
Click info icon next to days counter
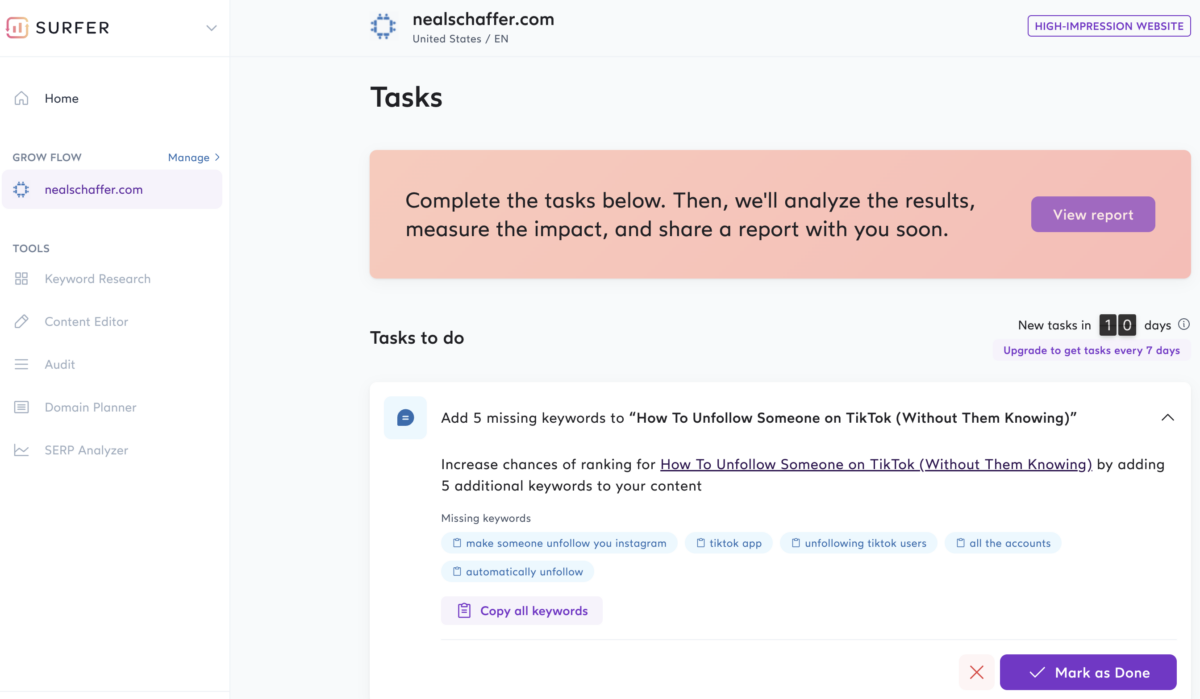[1184, 325]
